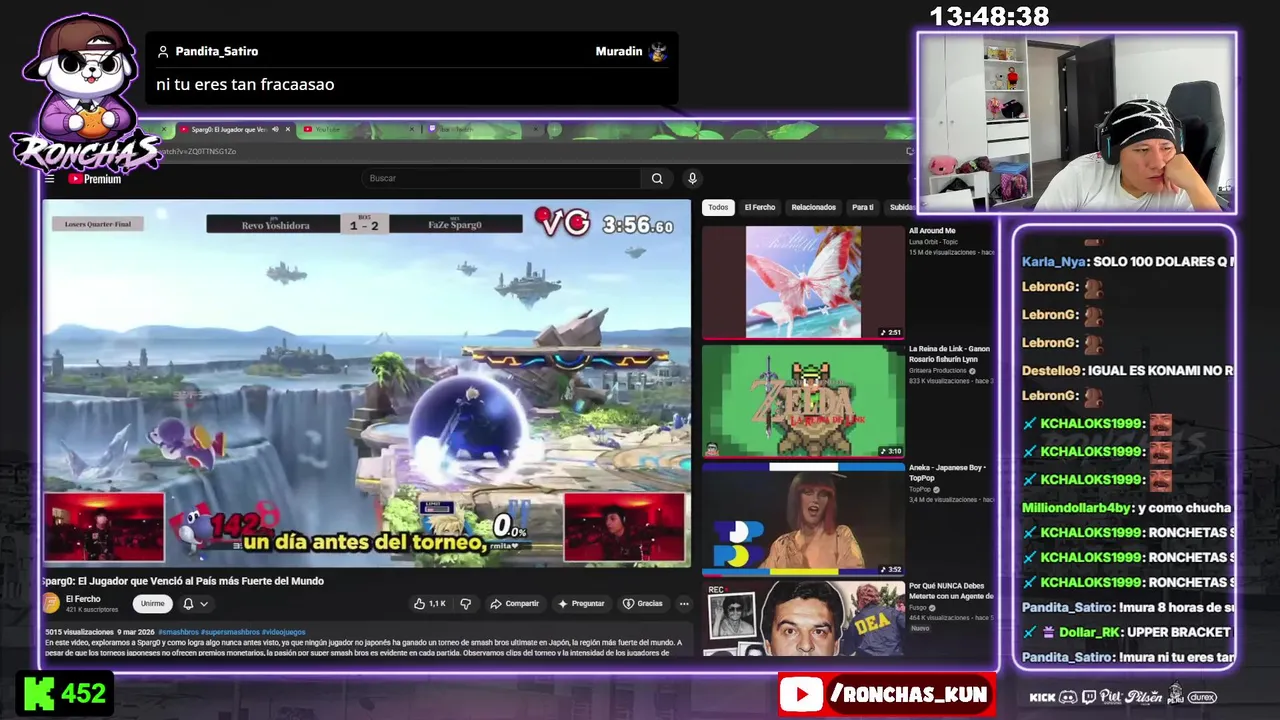Image resolution: width=1280 pixels, height=720 pixels.
Task: Select the Todos filter chip
Action: coord(718,208)
